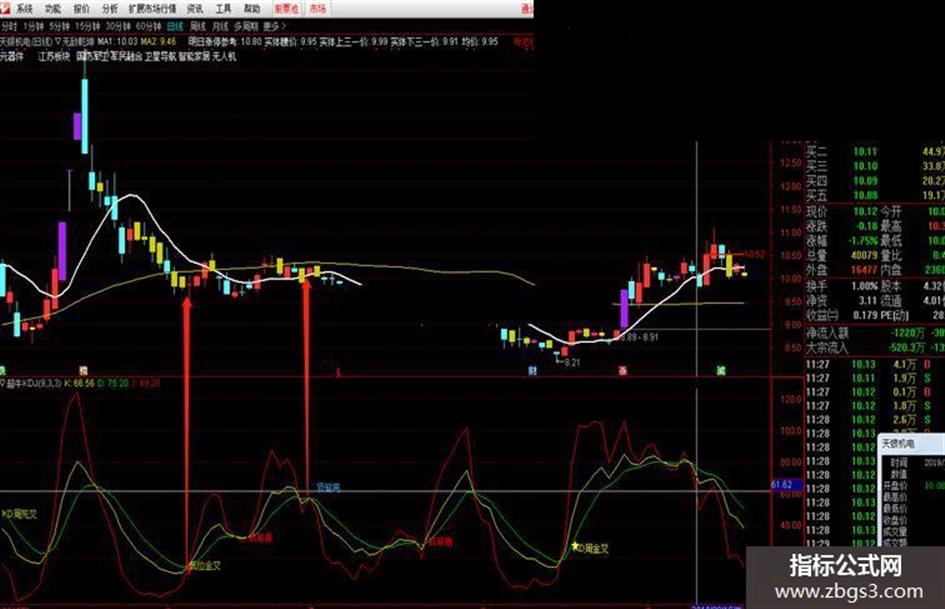This screenshot has width=945, height=609.
Task: Click the 换手 1.00% value
Action: 864,286
